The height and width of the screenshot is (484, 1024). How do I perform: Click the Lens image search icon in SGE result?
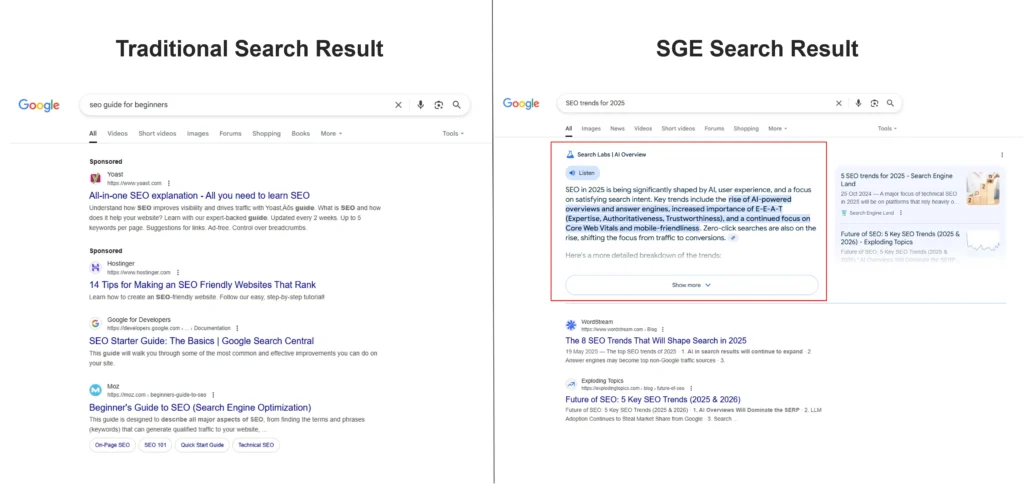874,103
